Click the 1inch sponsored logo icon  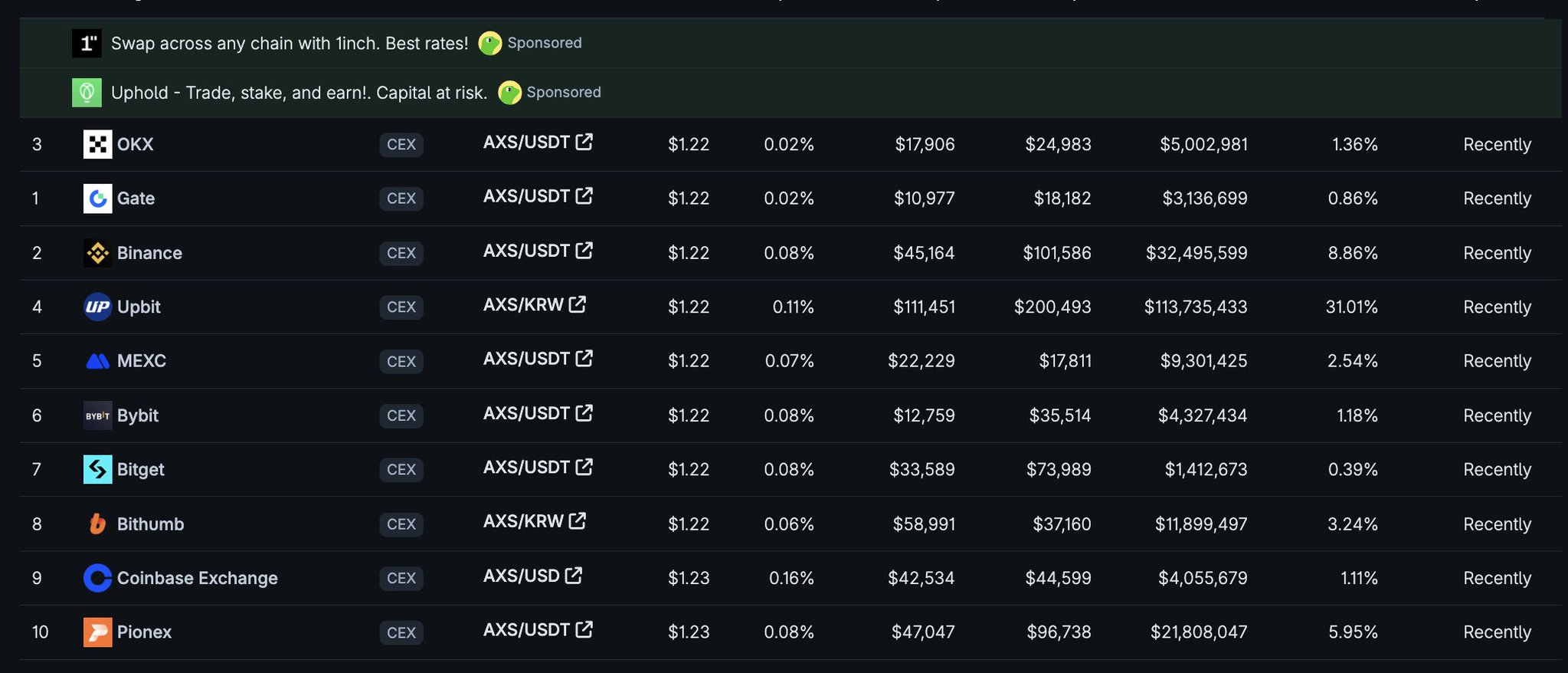click(x=87, y=43)
